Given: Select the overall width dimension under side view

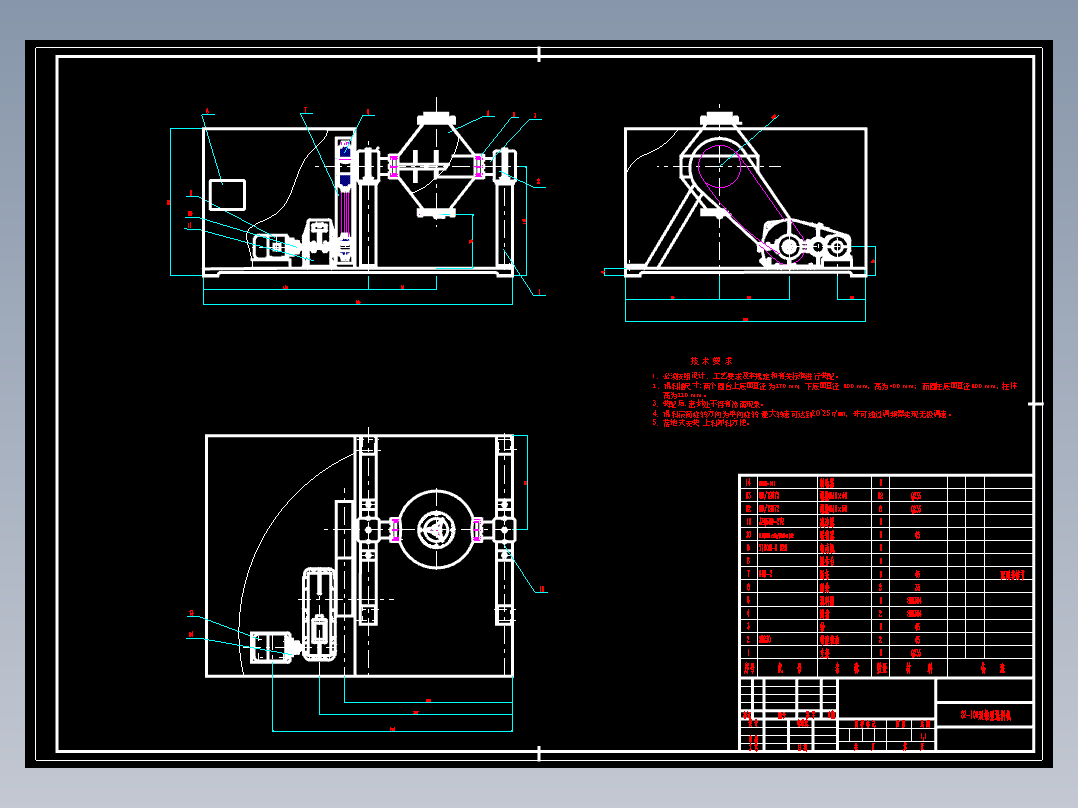Looking at the screenshot, I should pos(745,320).
